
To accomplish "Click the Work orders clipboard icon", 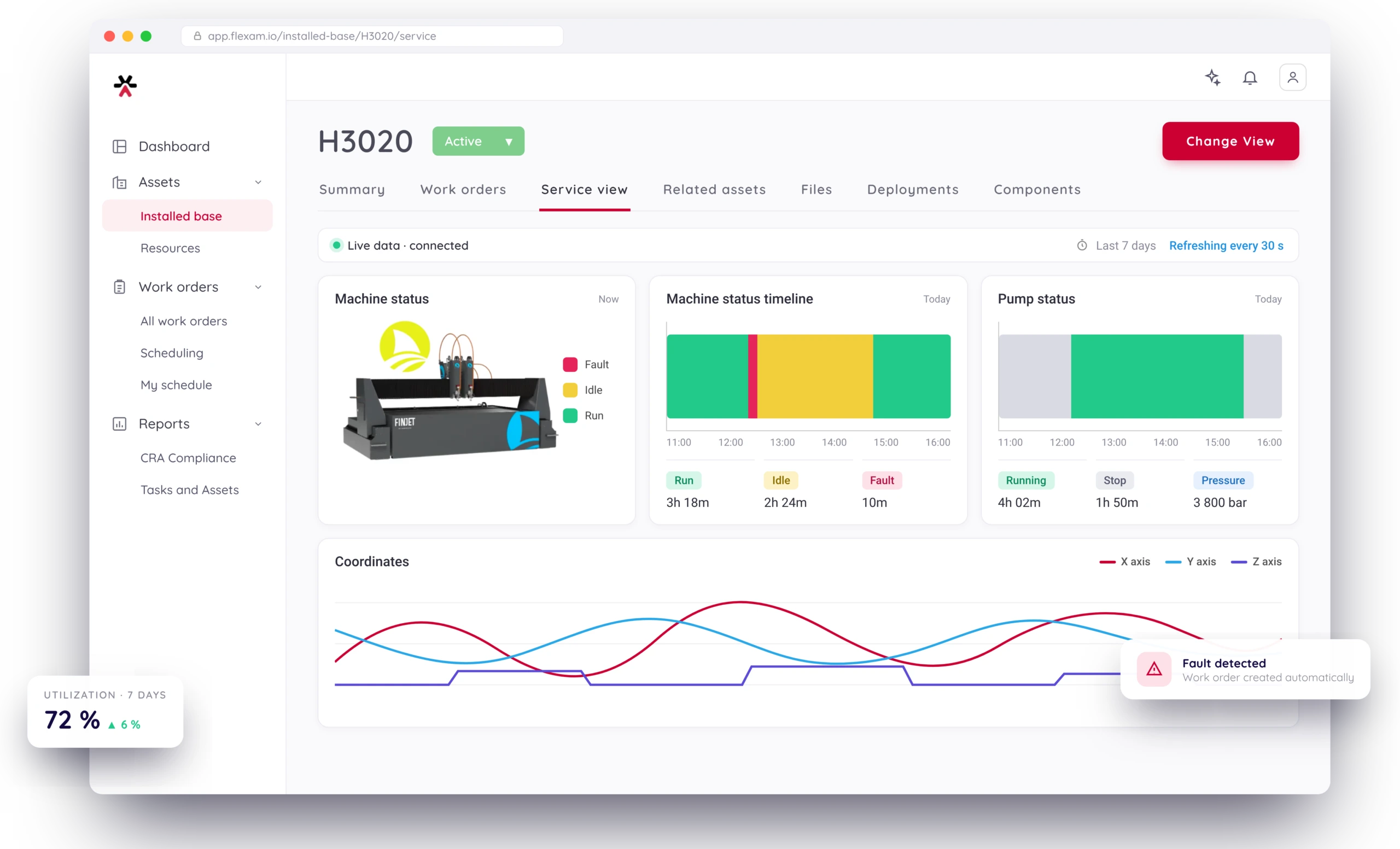I will (119, 287).
